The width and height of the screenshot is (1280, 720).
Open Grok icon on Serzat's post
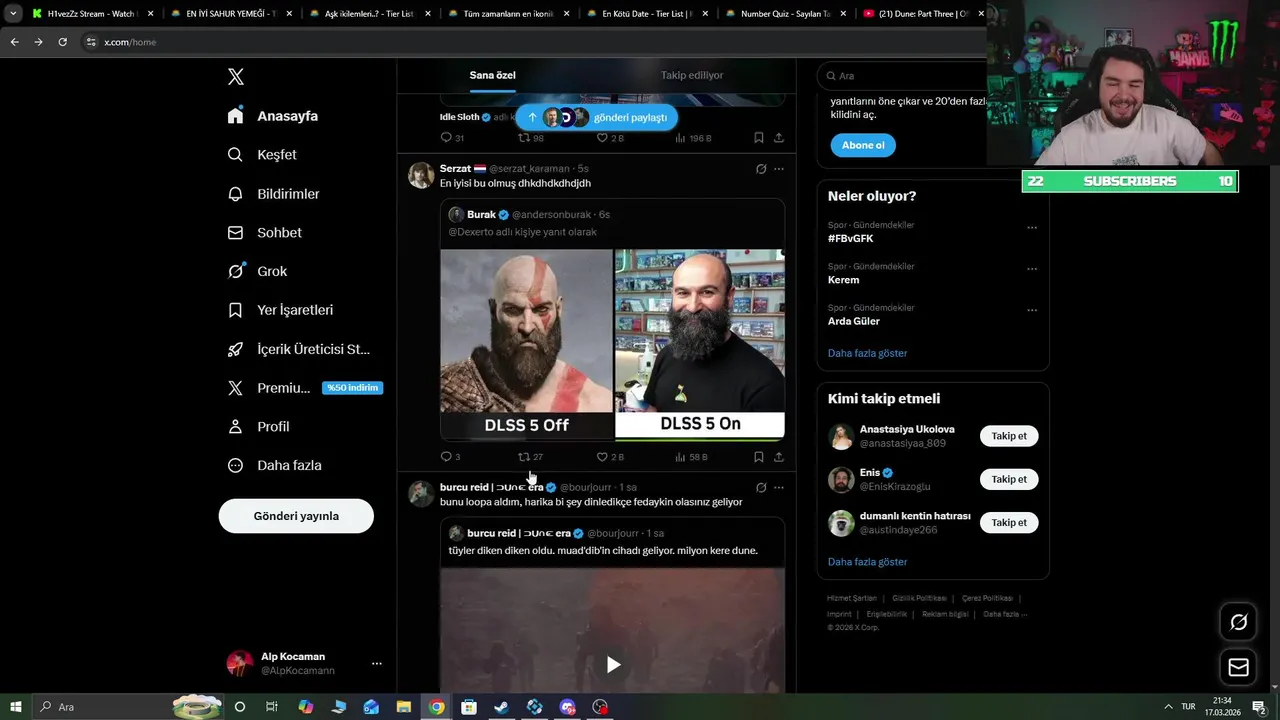pyautogui.click(x=761, y=169)
